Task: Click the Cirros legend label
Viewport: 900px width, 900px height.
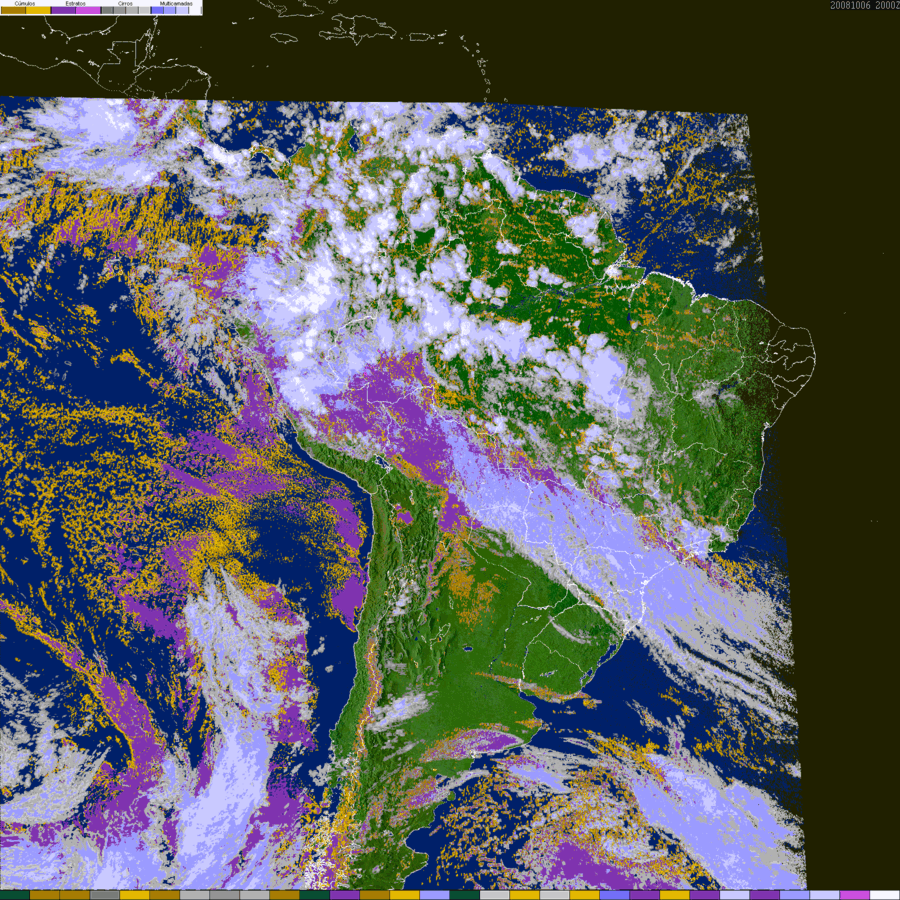Action: [x=125, y=3]
